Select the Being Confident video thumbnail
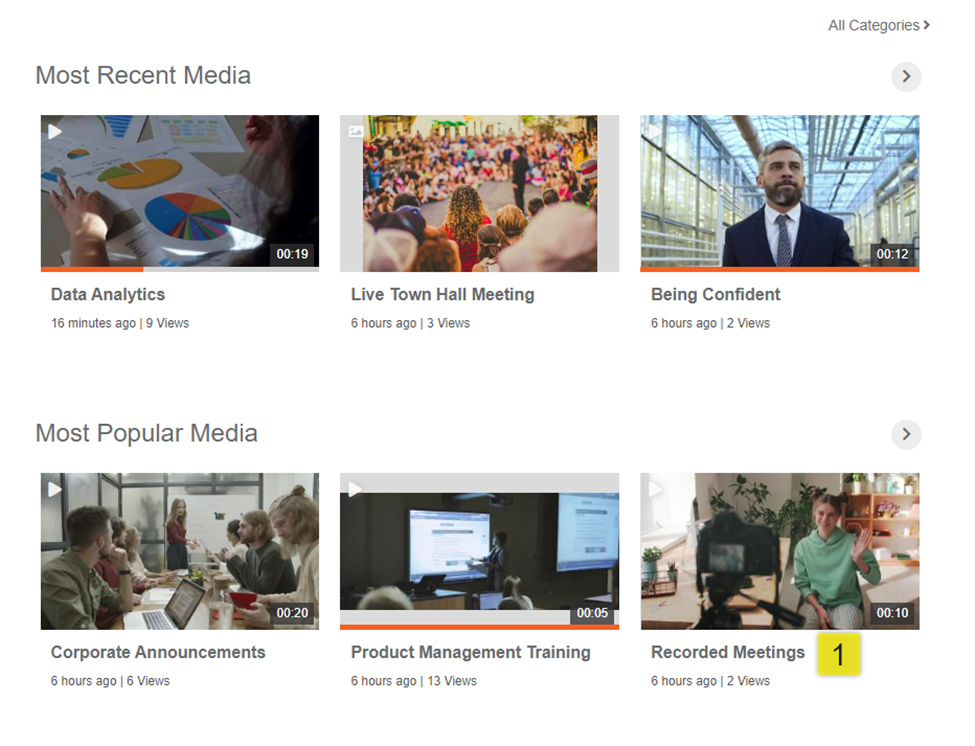The width and height of the screenshot is (975, 746). [779, 192]
